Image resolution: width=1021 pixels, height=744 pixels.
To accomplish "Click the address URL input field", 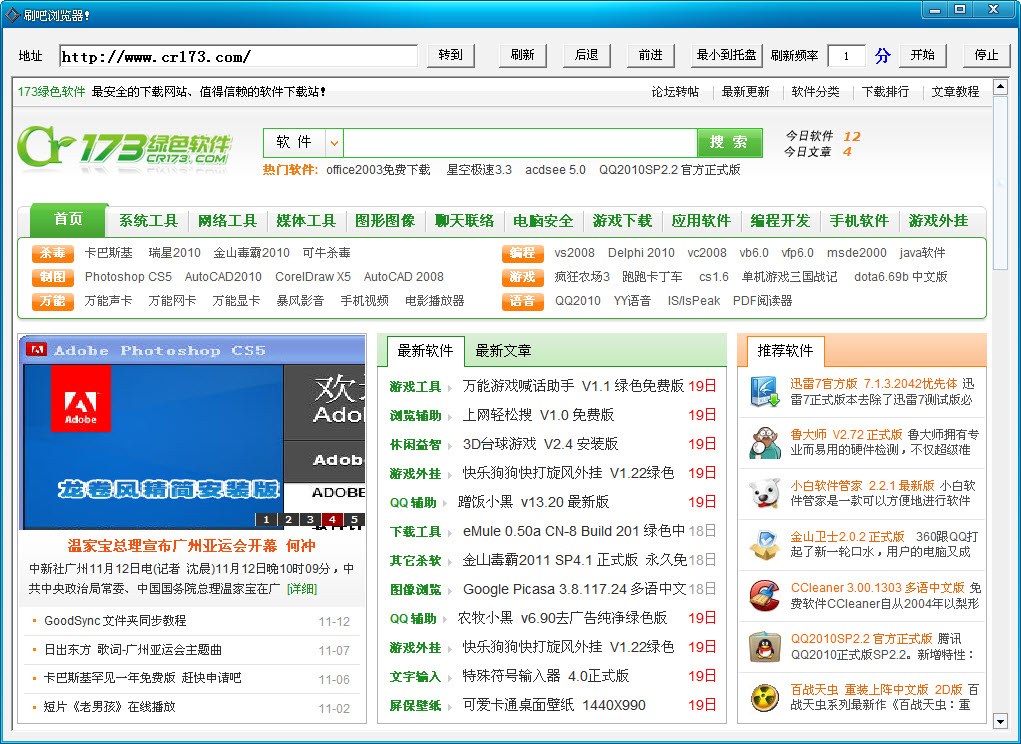I will tap(238, 57).
